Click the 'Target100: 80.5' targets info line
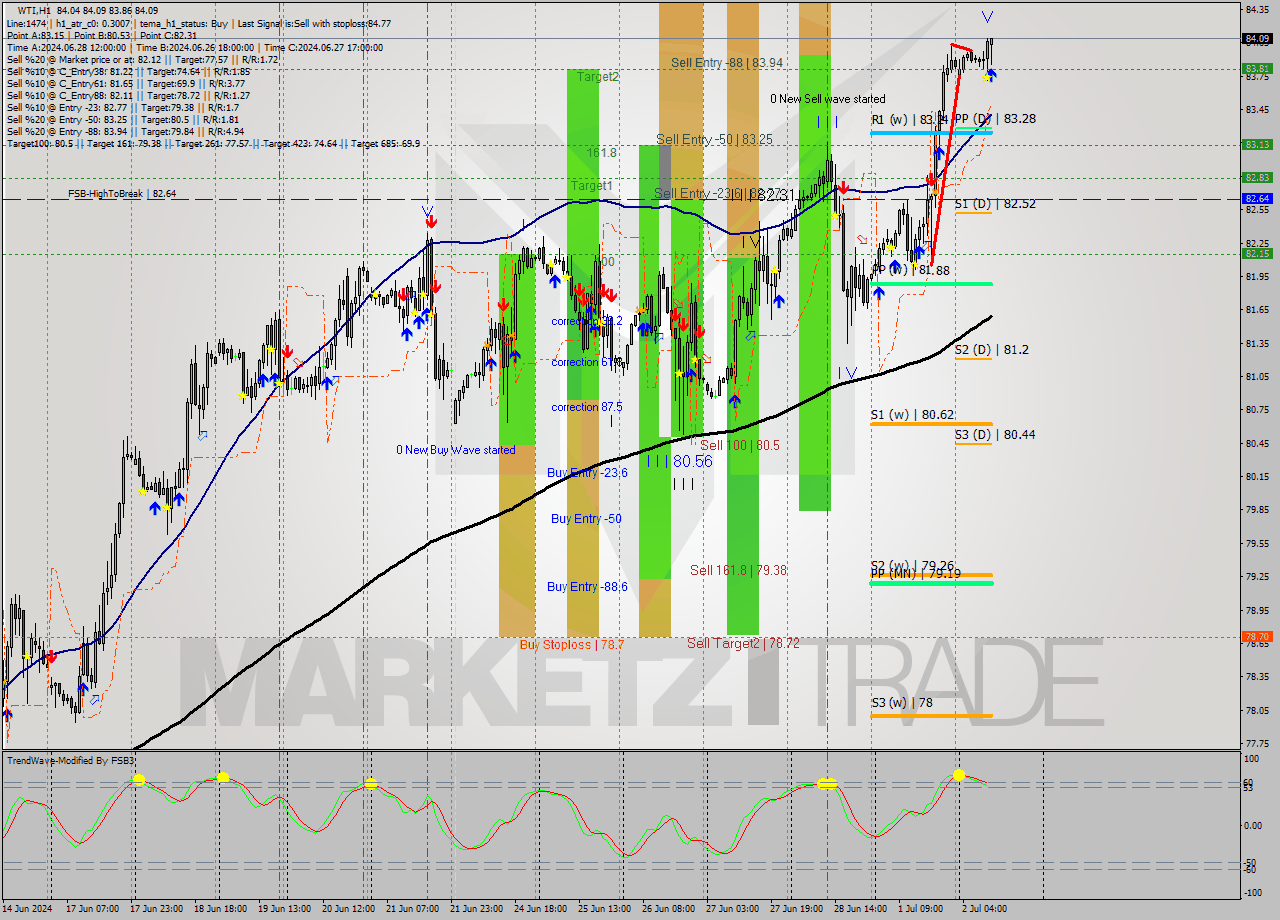The width and height of the screenshot is (1280, 920). [x=213, y=143]
